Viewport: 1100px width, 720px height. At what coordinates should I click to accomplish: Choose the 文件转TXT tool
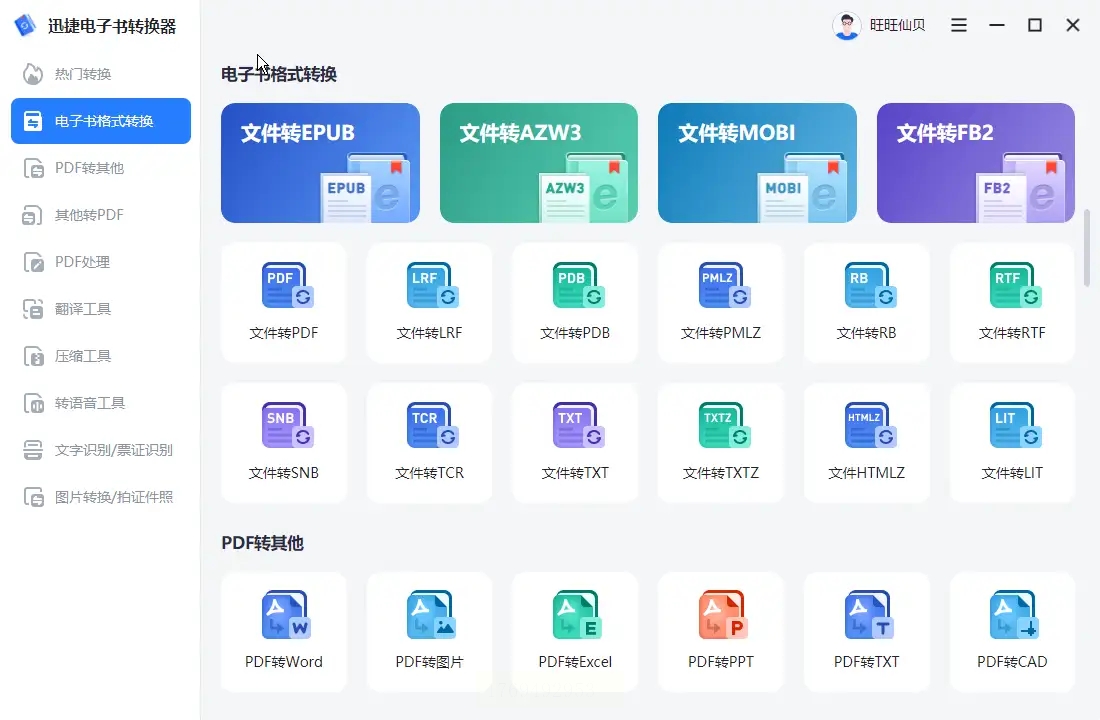click(x=575, y=443)
